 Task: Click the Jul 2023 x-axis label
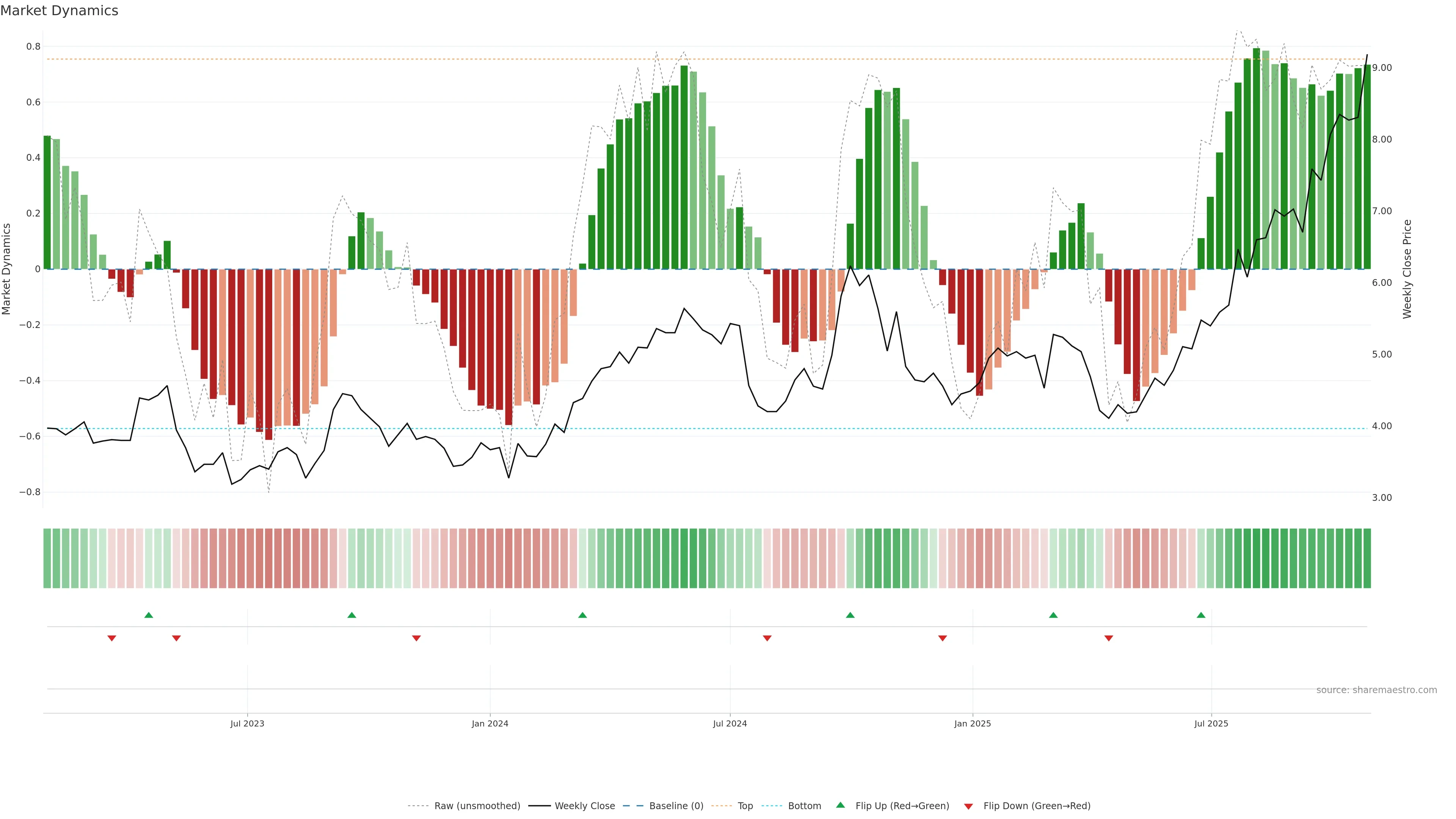(247, 723)
